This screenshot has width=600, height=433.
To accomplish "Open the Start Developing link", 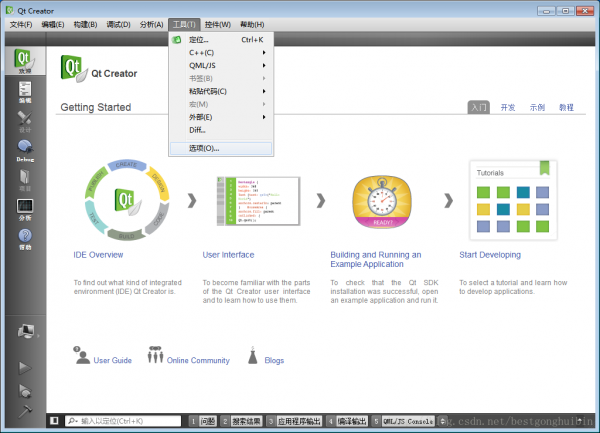I will coord(490,255).
